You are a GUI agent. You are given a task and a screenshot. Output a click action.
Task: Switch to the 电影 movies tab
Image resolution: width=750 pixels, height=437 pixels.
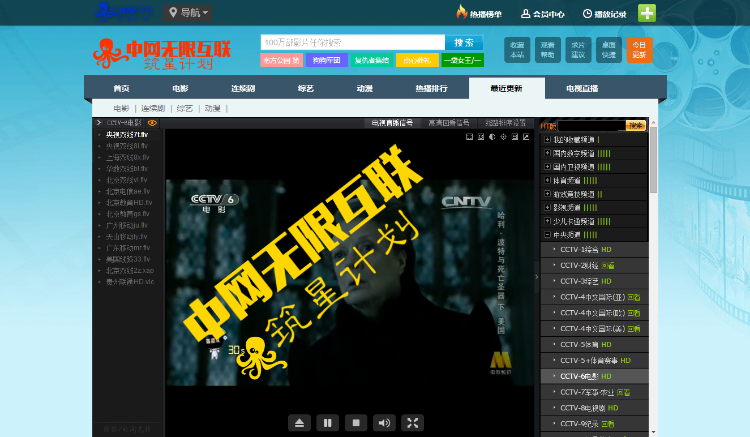tap(180, 88)
